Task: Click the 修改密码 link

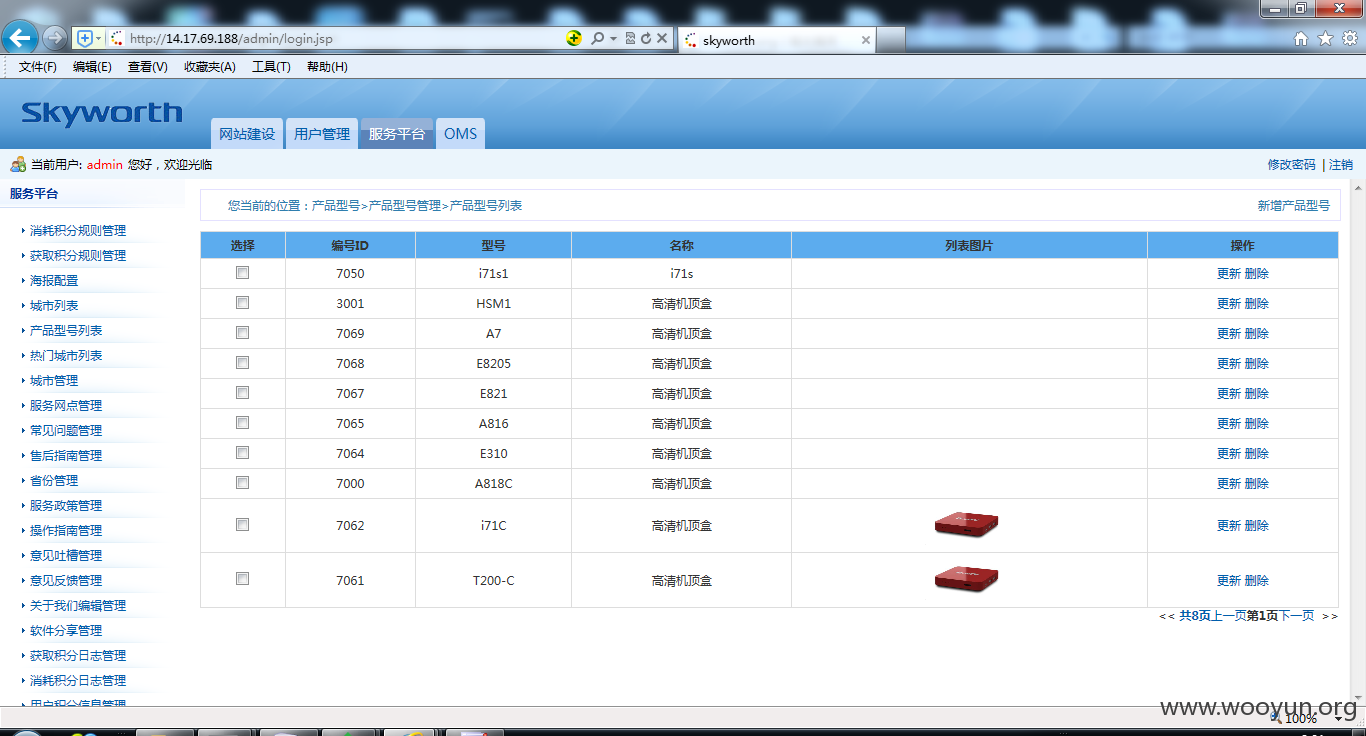Action: tap(1291, 165)
